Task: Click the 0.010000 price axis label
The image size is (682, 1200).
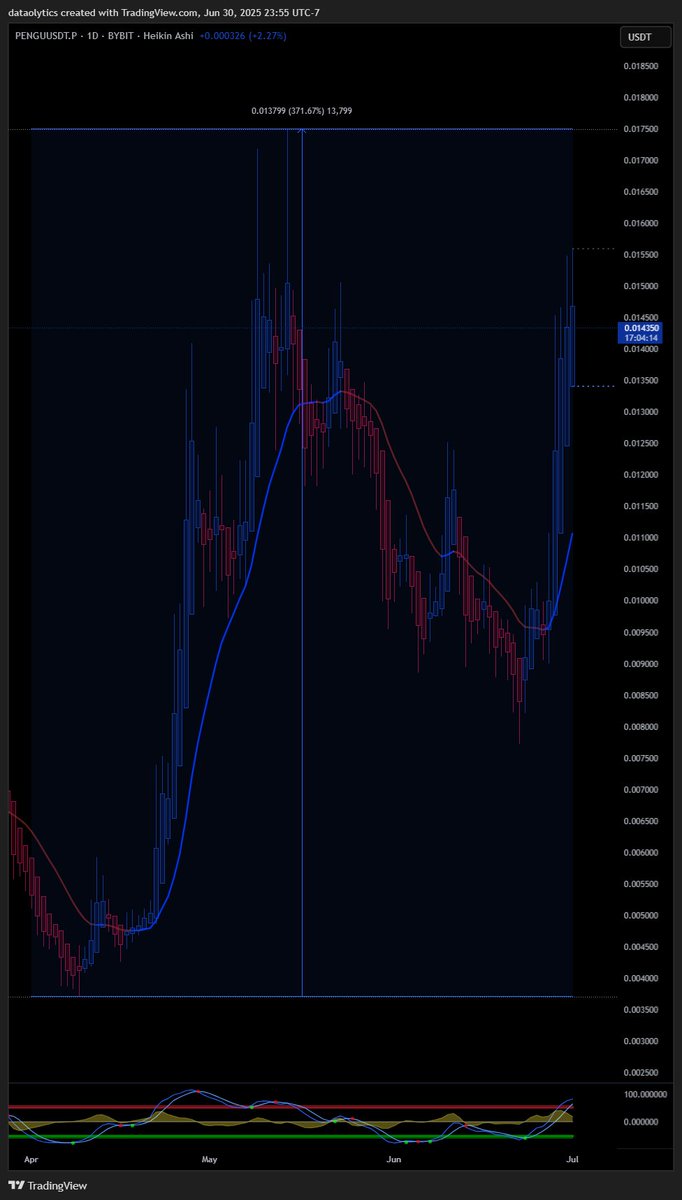Action: [x=641, y=601]
